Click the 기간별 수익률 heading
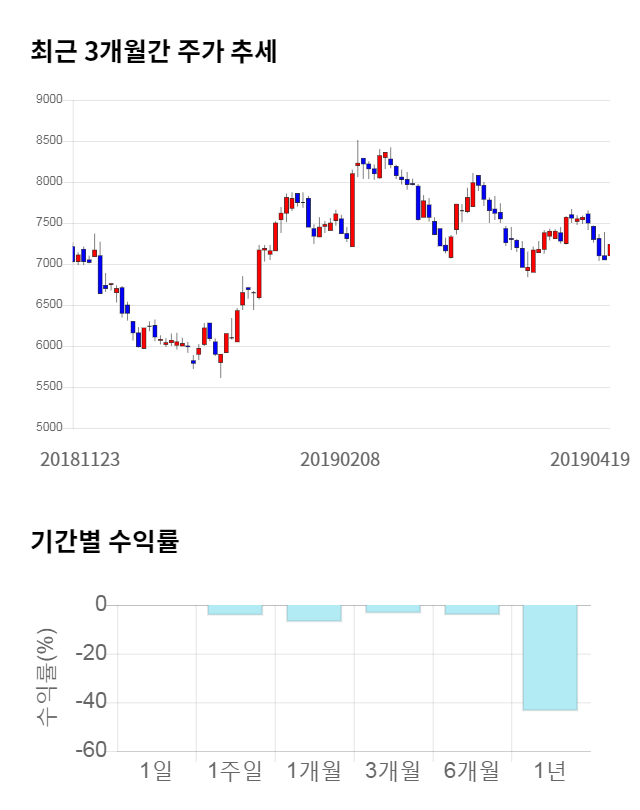The width and height of the screenshot is (640, 810). 104,542
